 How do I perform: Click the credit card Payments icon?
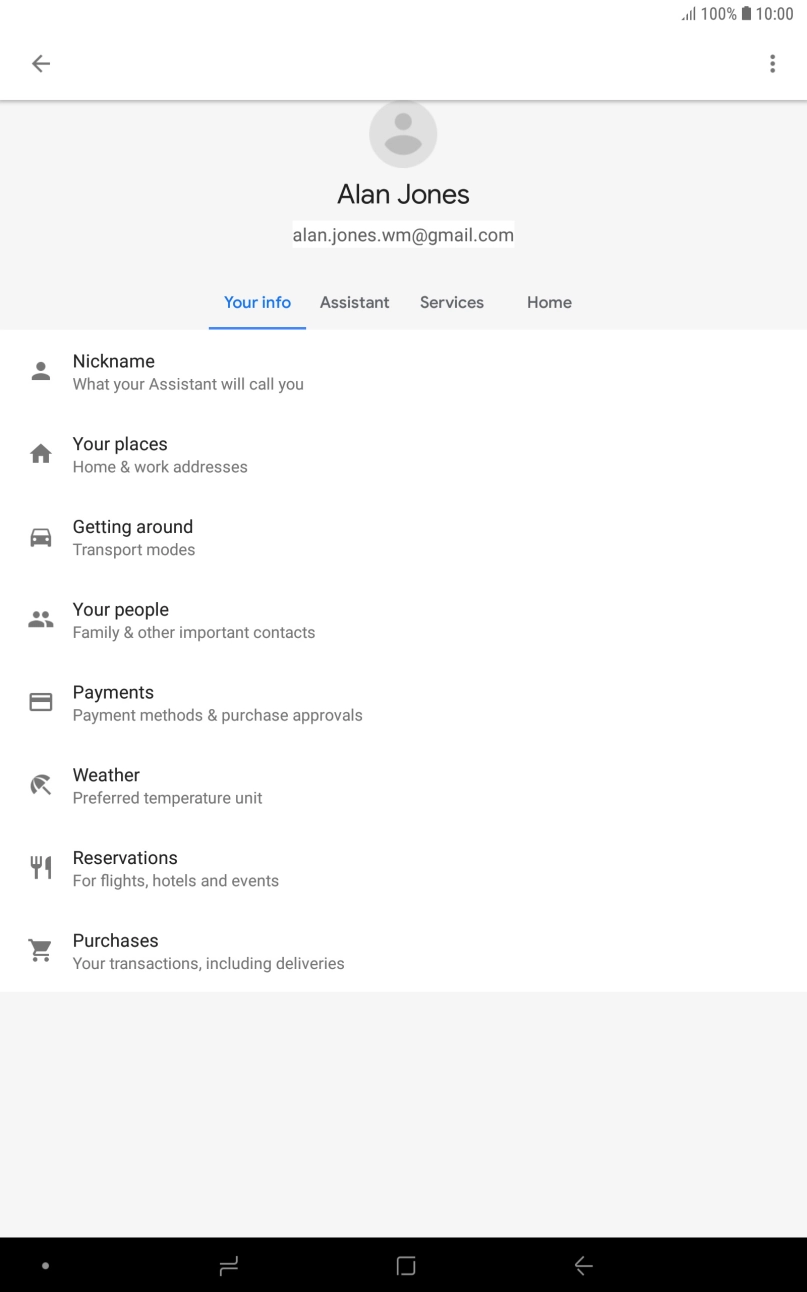coord(40,703)
